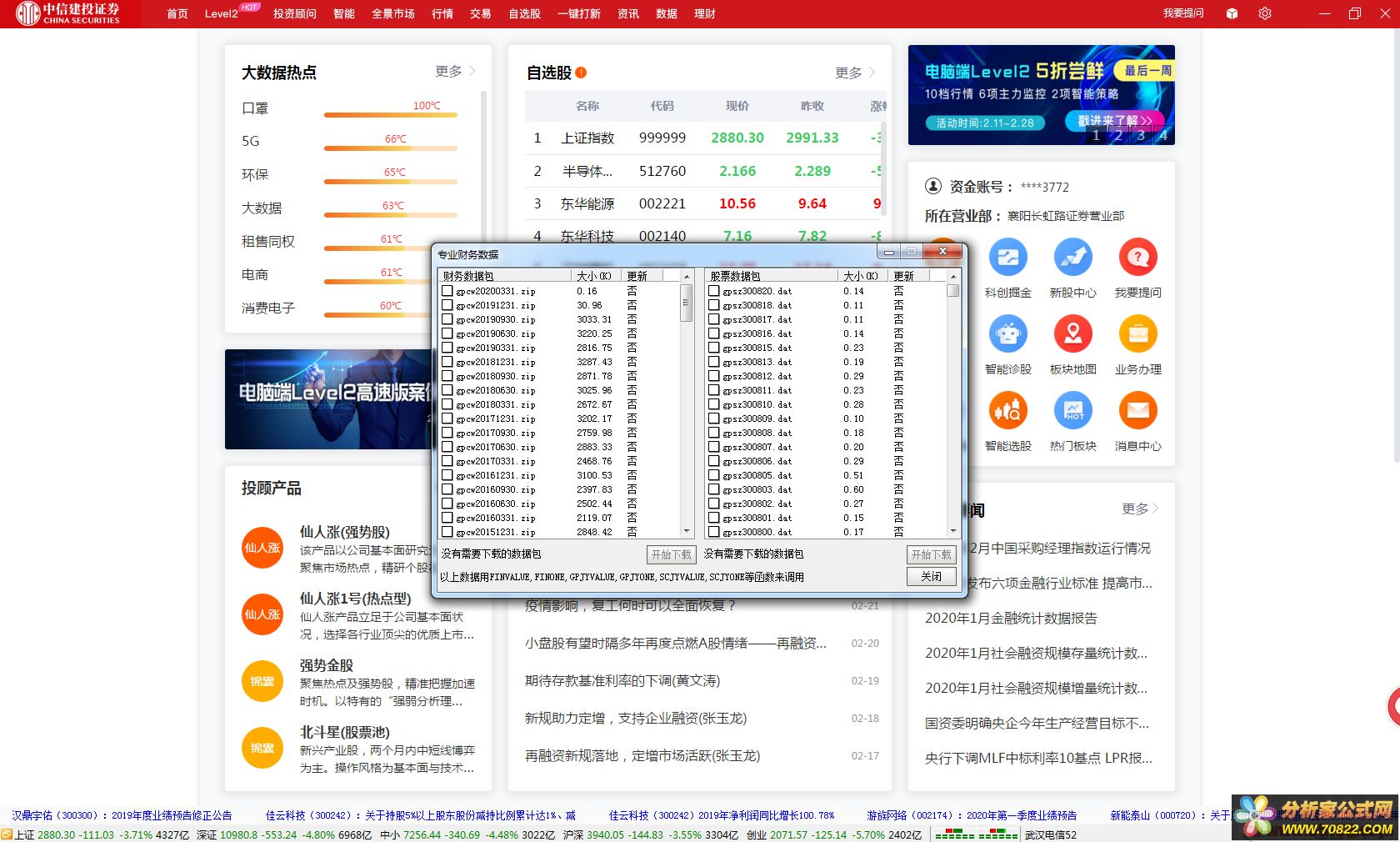Open the 热门板块 HOT icon
Screen dimensions: 1400x842
pos(1072,411)
